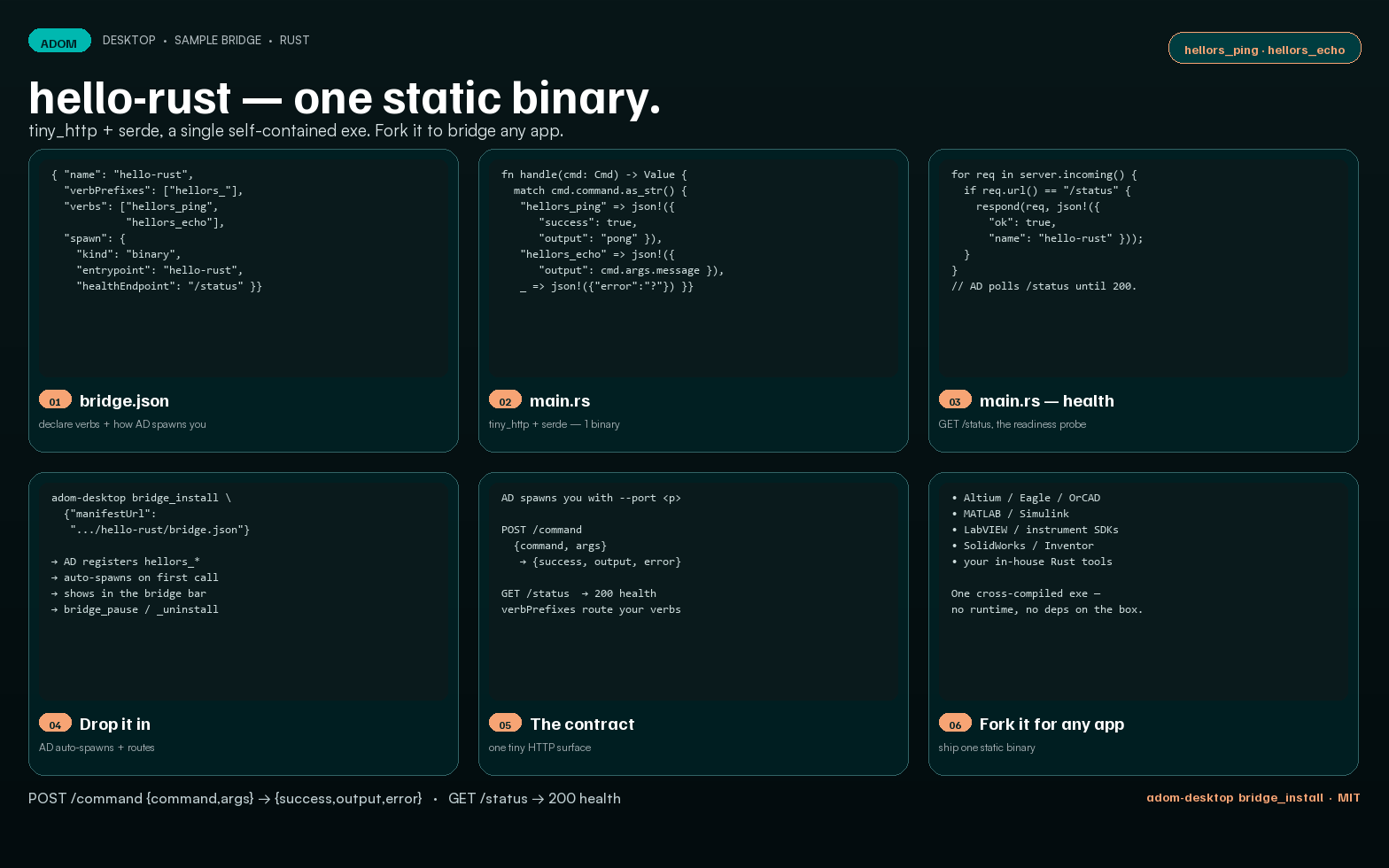Click the 'AD spawns you with --port <p>' line

pos(592,498)
